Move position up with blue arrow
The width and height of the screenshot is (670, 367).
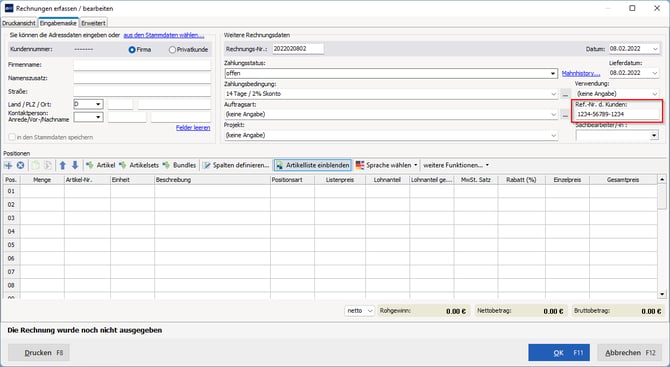point(63,165)
